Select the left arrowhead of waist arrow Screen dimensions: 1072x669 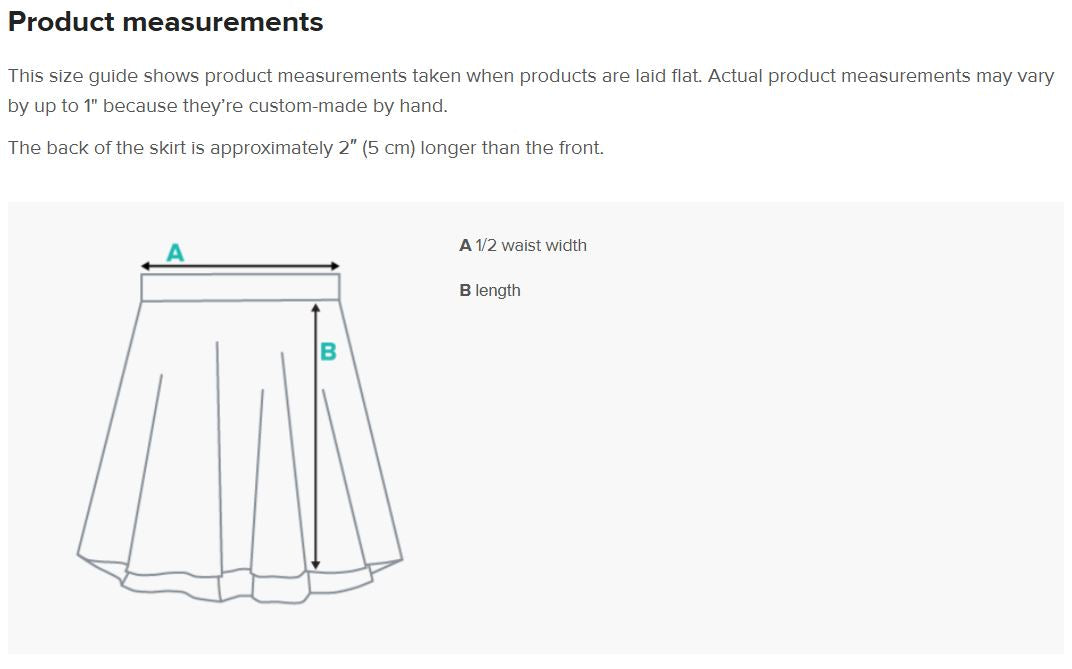click(145, 266)
